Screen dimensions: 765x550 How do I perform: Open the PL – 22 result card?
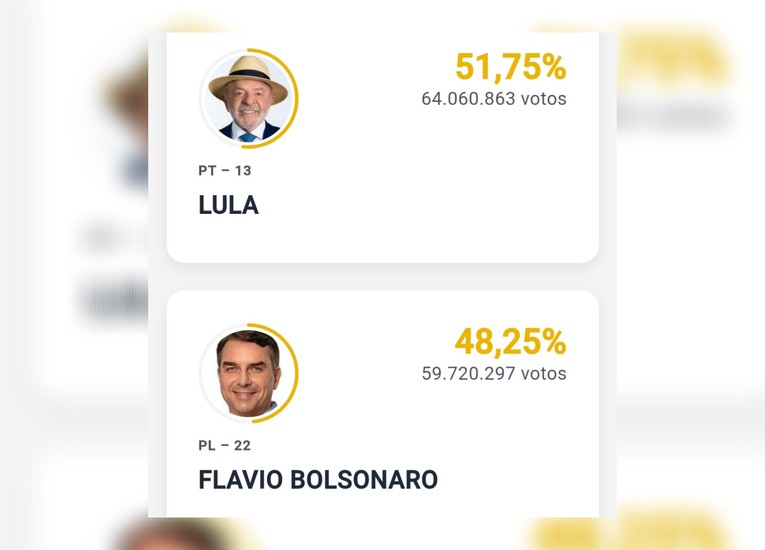coord(382,404)
